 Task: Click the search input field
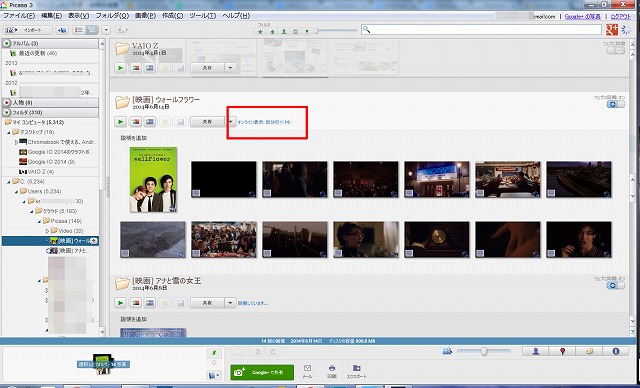(x=481, y=30)
